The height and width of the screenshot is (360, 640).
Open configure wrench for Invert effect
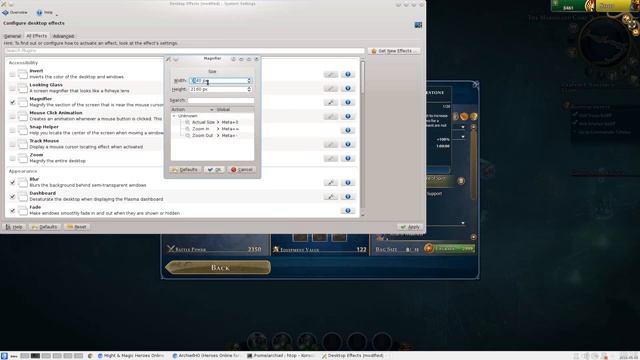click(x=331, y=74)
